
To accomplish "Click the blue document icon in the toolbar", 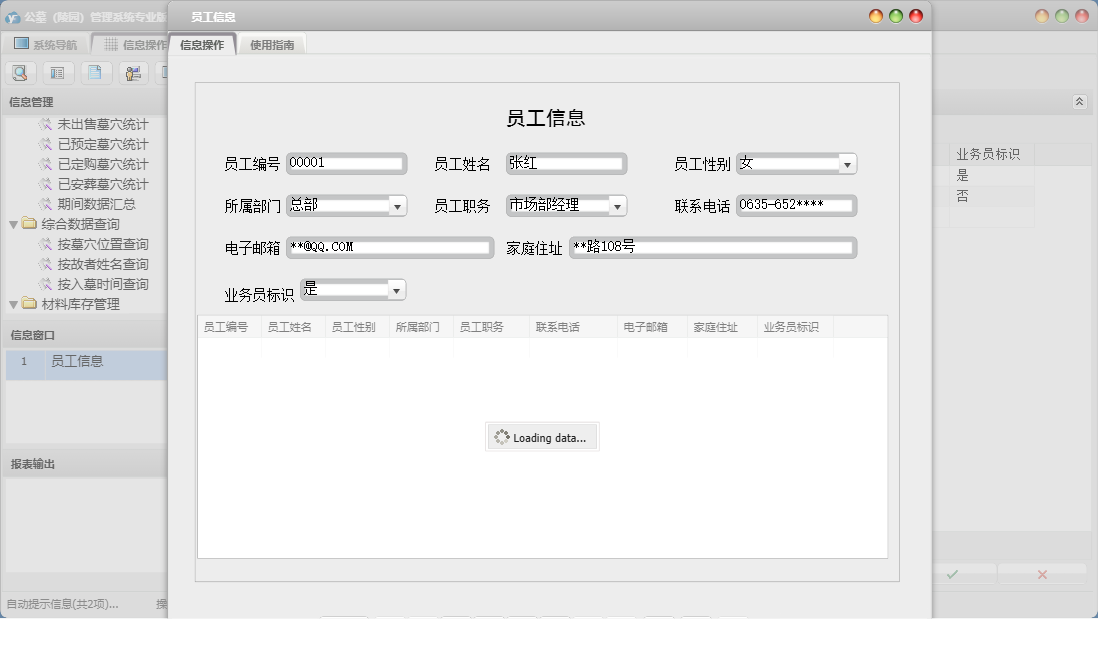I will (93, 72).
